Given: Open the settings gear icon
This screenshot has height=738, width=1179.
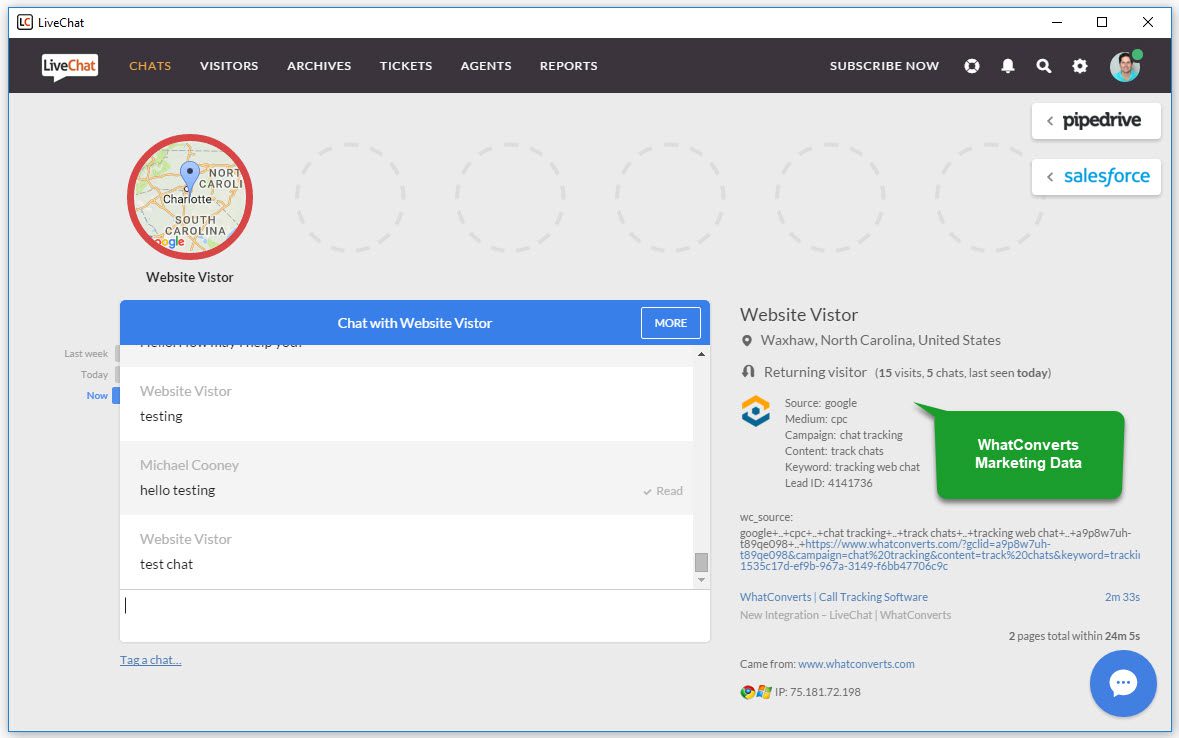Looking at the screenshot, I should pyautogui.click(x=1080, y=66).
